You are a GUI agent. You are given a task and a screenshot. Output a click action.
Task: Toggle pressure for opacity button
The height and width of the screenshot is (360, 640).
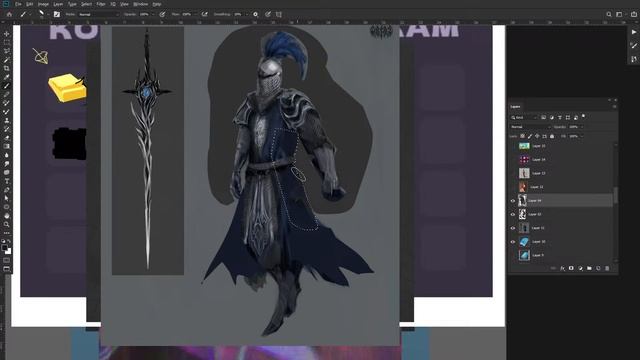pos(162,14)
